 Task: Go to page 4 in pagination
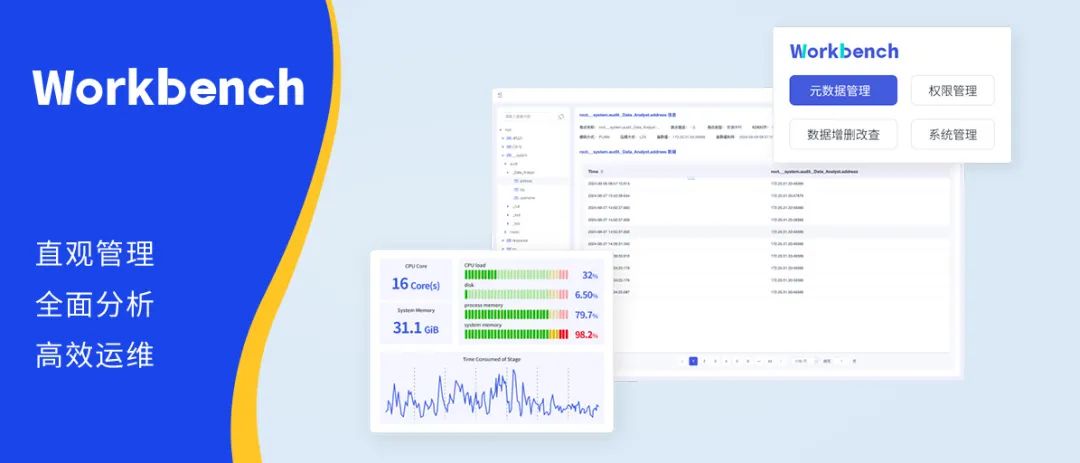pyautogui.click(x=726, y=361)
